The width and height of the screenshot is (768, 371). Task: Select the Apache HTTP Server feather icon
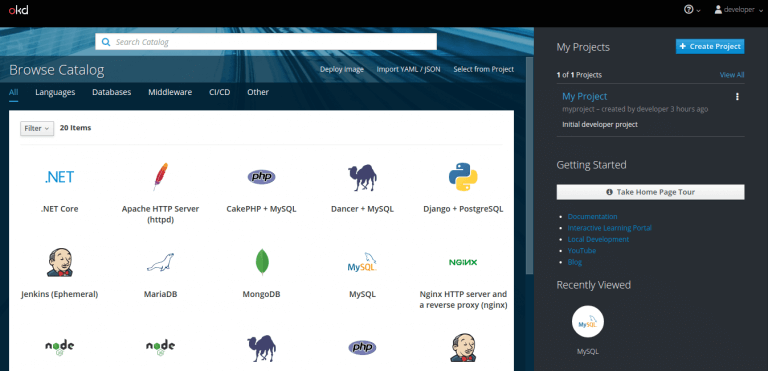click(x=160, y=177)
